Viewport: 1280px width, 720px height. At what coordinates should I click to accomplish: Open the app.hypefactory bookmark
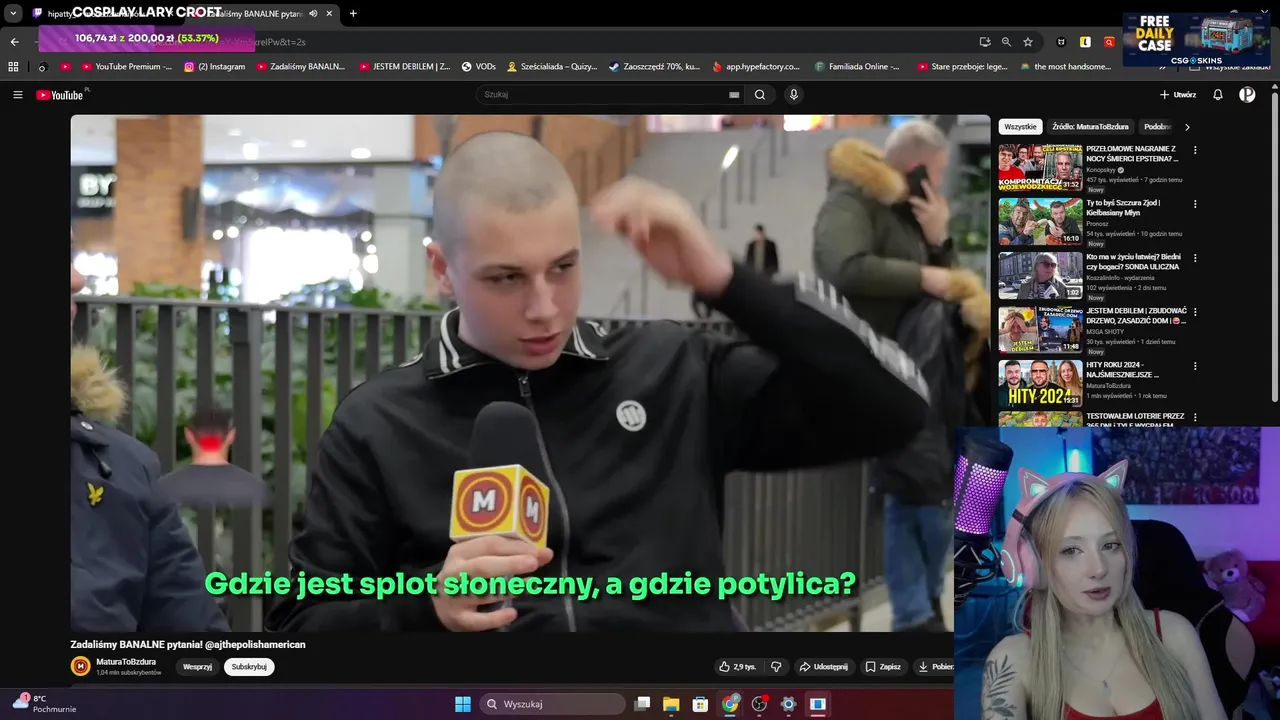(x=756, y=67)
